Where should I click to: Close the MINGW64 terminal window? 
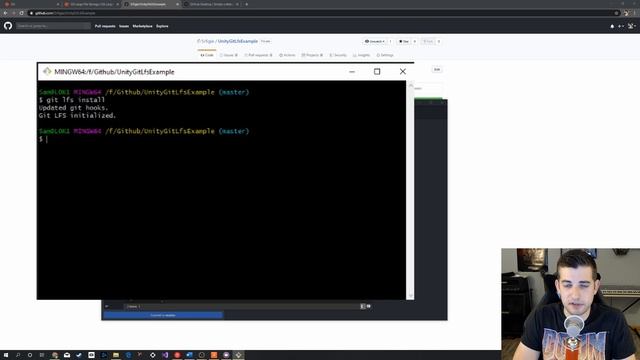click(x=402, y=71)
